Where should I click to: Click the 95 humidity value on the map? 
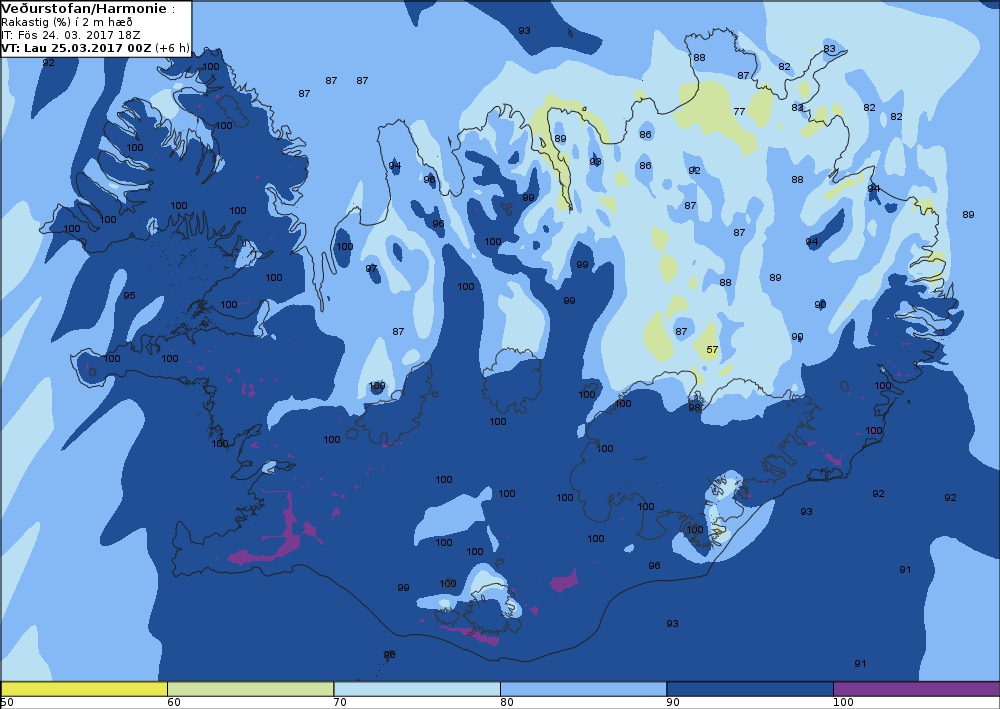(129, 295)
